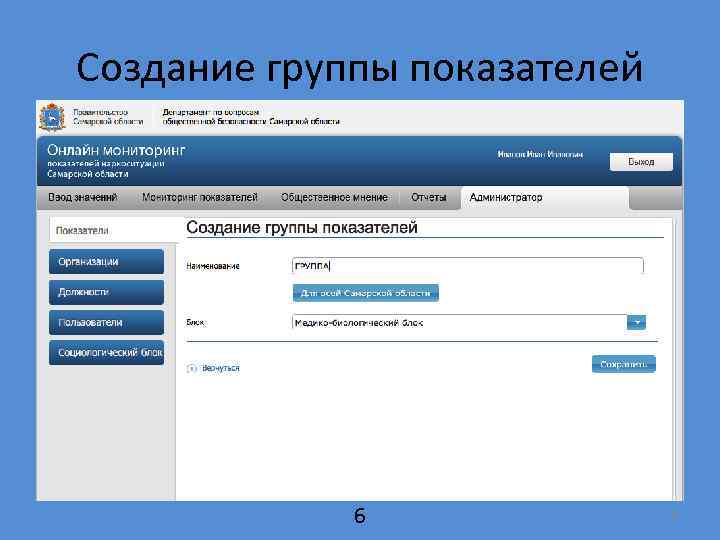Focus the Наименование input field
The width and height of the screenshot is (720, 540).
click(467, 266)
